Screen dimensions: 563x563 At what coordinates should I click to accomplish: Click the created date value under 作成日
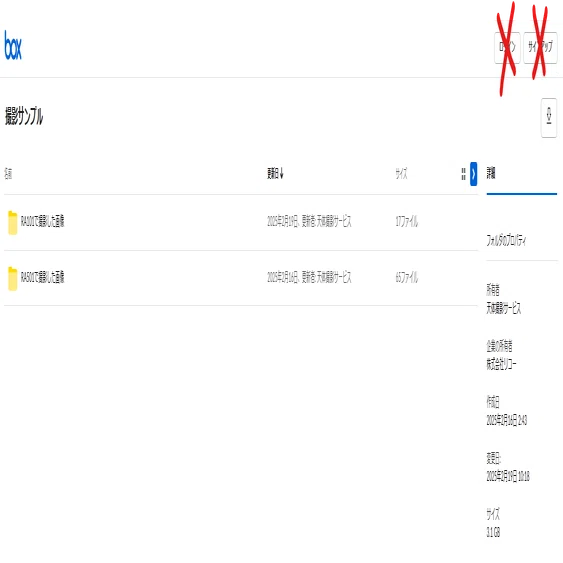click(507, 420)
